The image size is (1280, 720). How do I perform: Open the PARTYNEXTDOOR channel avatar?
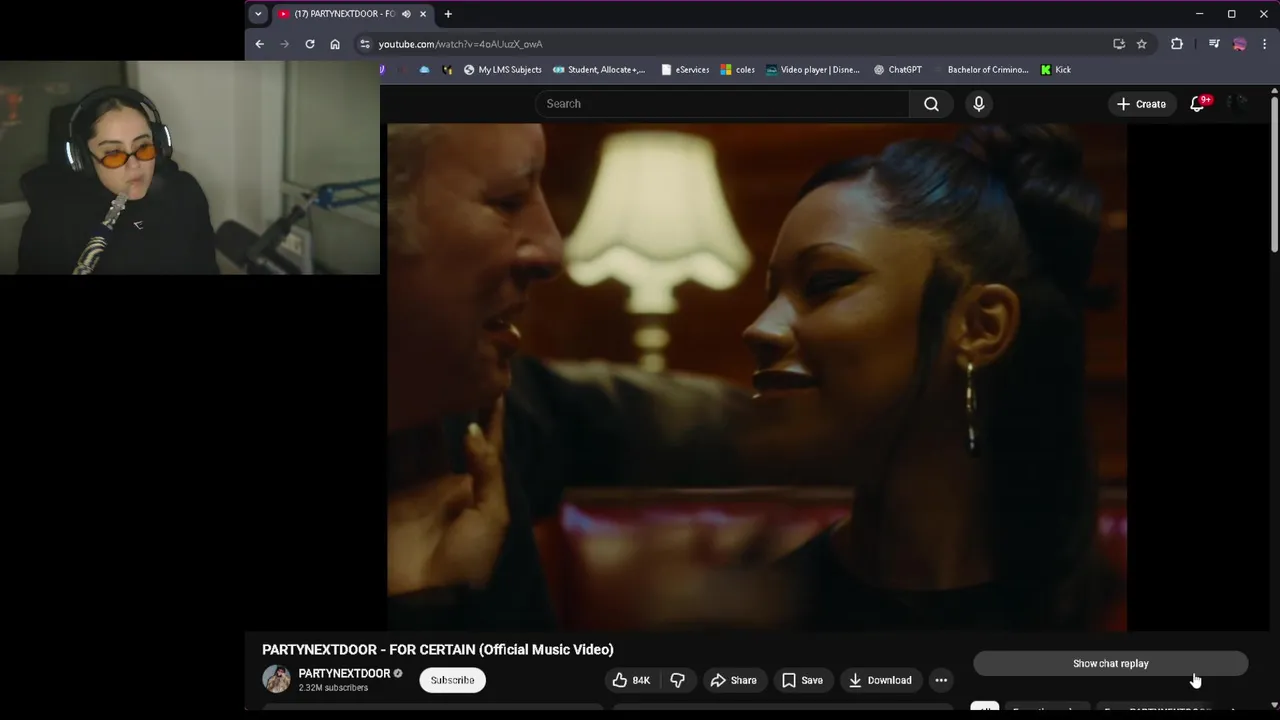[x=276, y=679]
